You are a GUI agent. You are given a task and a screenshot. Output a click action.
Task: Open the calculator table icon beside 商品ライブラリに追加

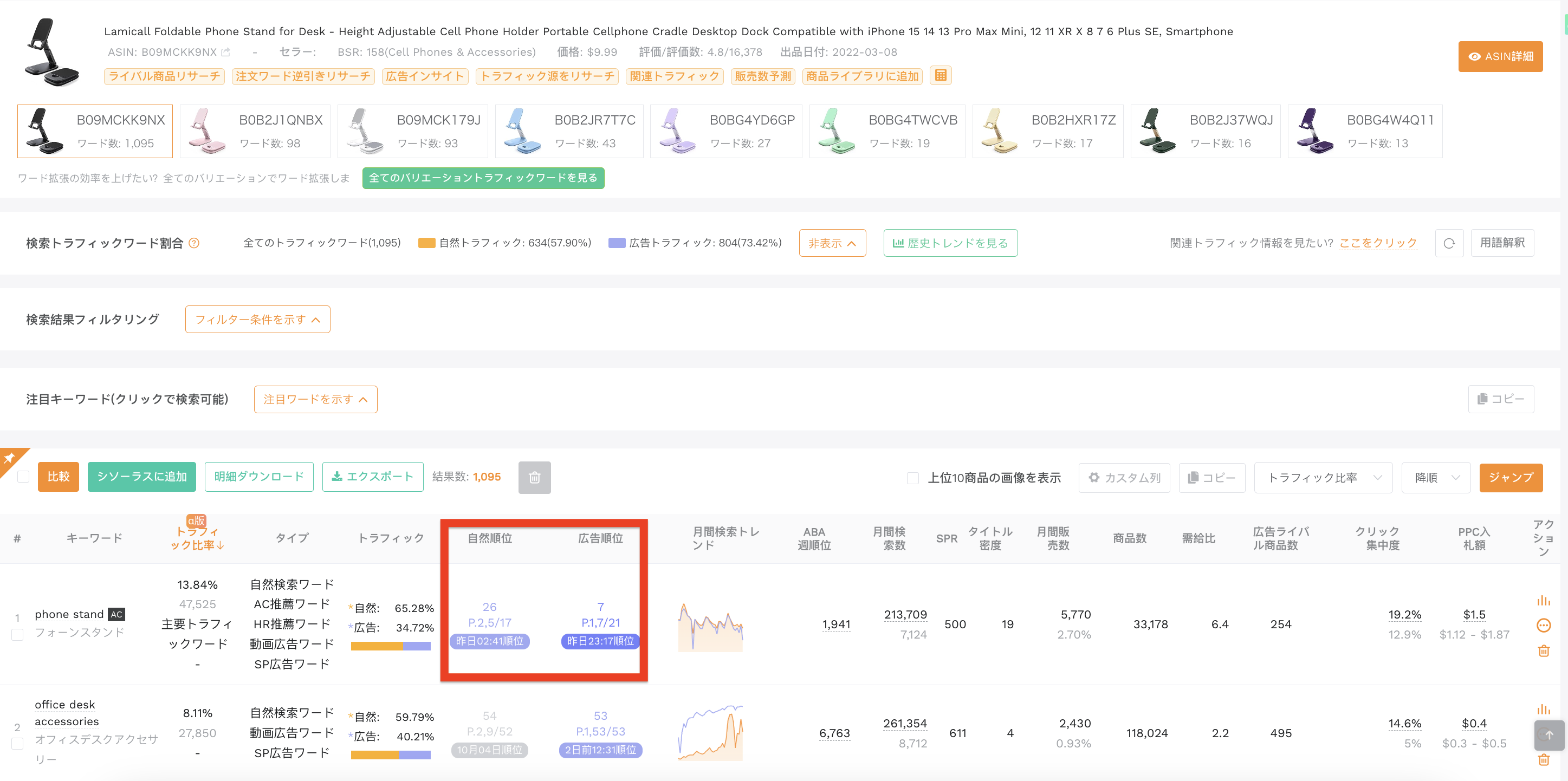[941, 75]
